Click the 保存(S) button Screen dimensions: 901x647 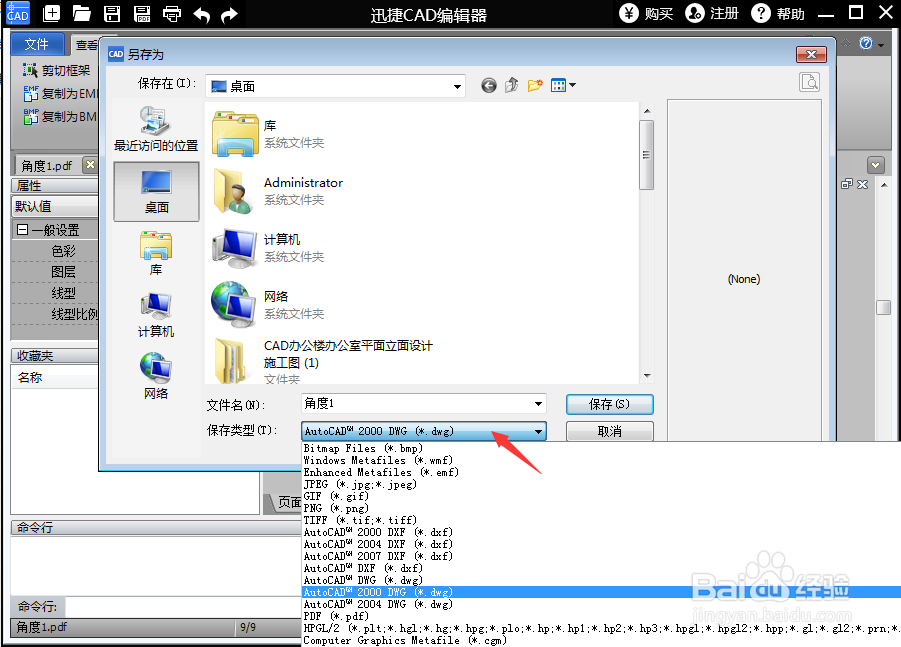point(610,404)
